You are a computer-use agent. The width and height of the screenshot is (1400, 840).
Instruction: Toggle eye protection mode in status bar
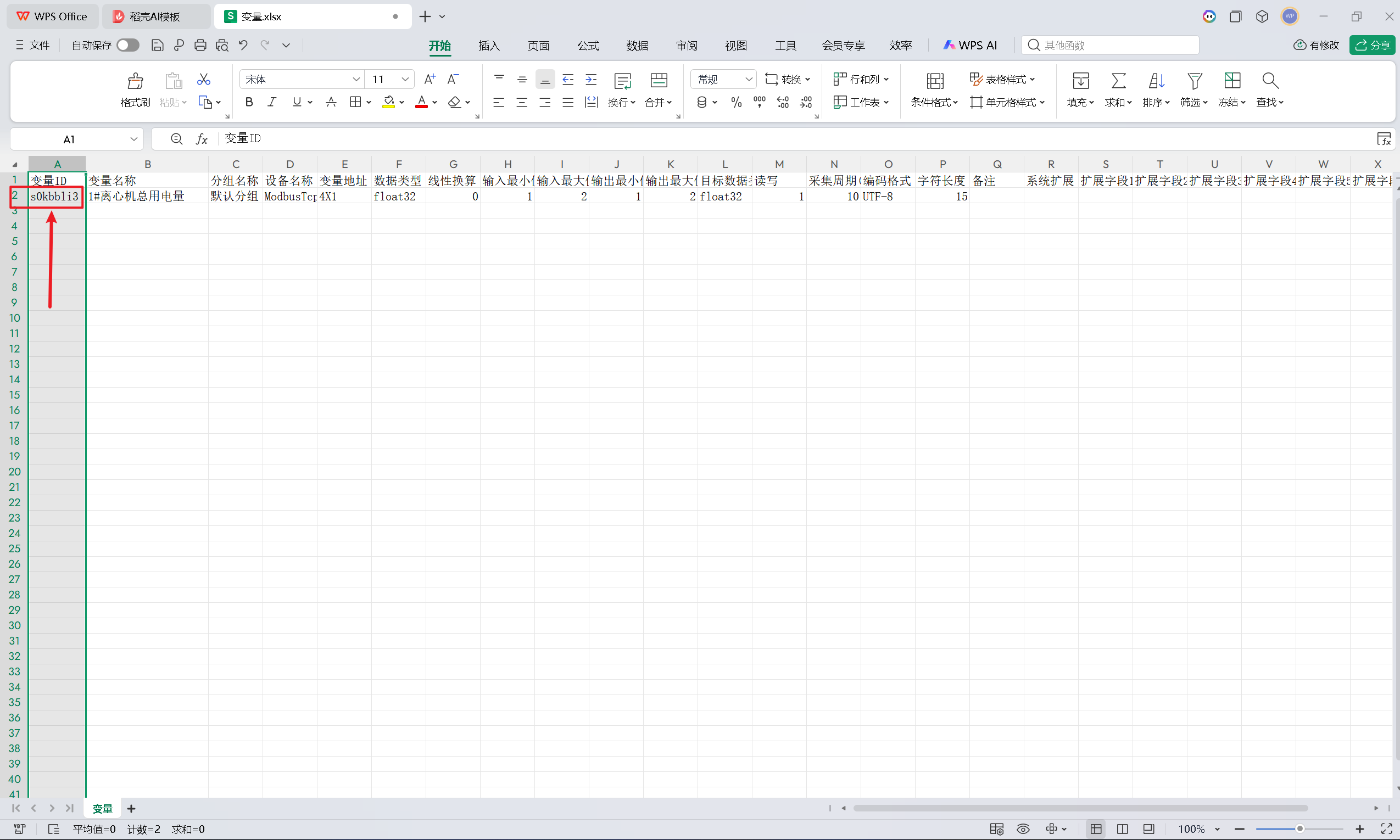tap(1023, 829)
